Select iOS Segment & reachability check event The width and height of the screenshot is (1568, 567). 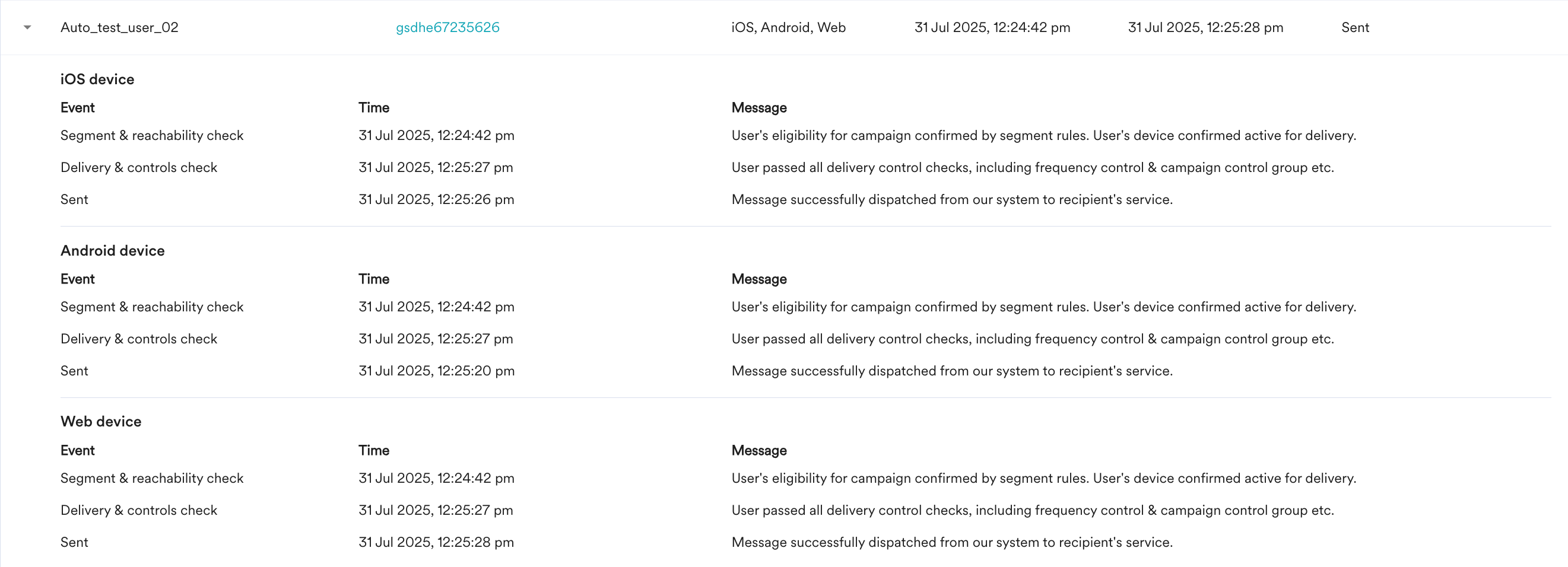click(151, 136)
